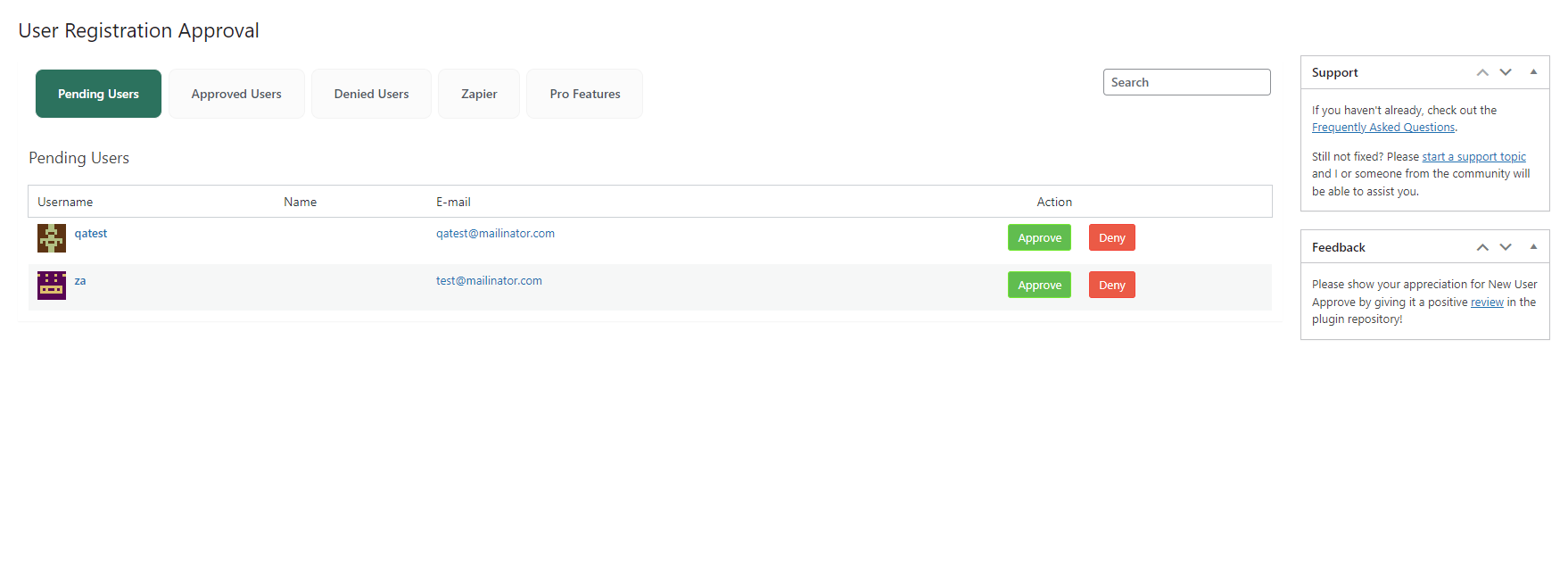The image size is (1568, 580).
Task: Move Support panel up
Action: (x=1482, y=72)
